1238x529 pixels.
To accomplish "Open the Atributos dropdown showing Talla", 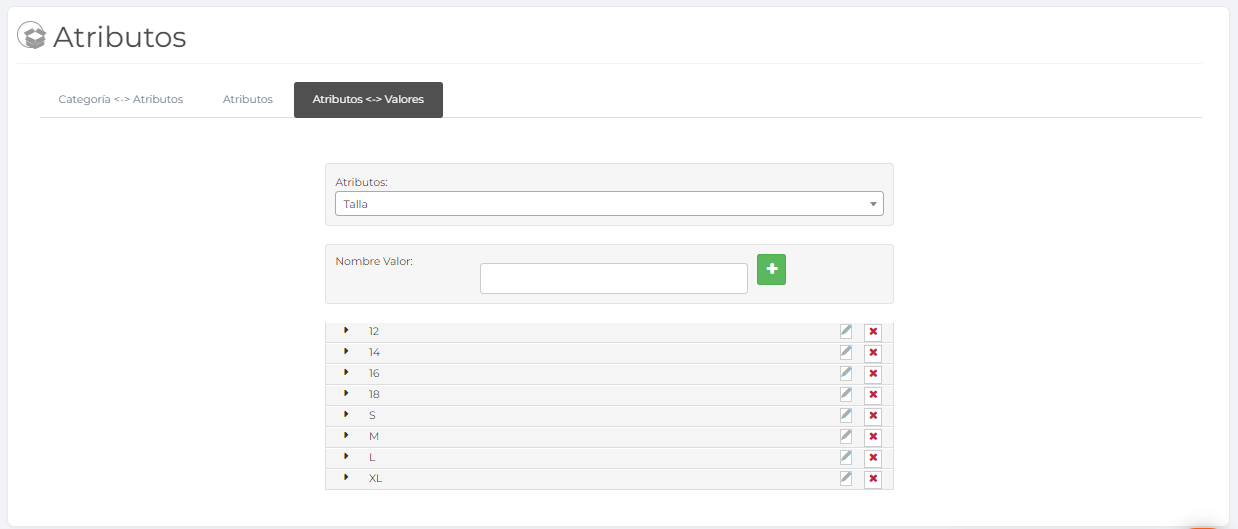I will [609, 204].
